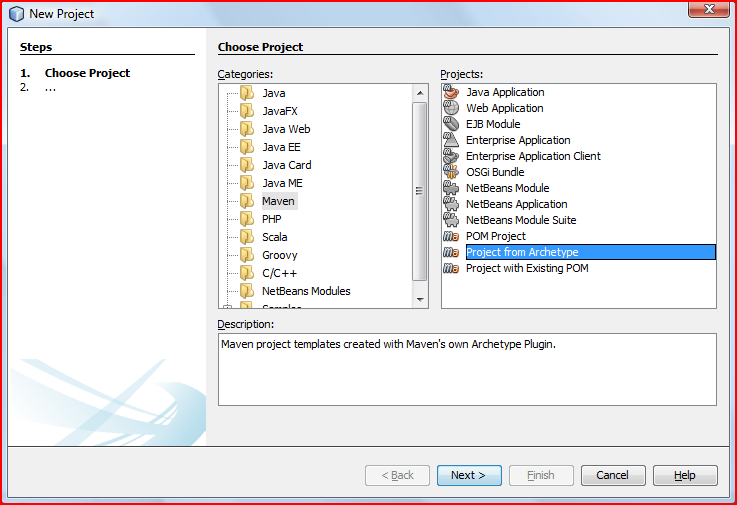Screen dimensions: 737x505
Task: Pick the NetBeans Modules category
Action: coord(306,291)
